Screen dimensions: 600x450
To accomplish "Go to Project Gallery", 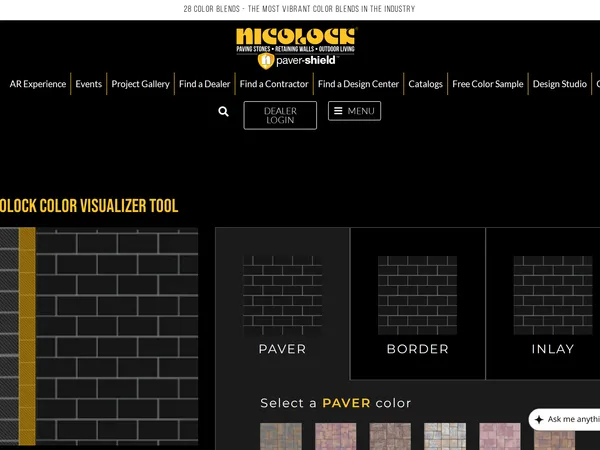I will pos(140,84).
